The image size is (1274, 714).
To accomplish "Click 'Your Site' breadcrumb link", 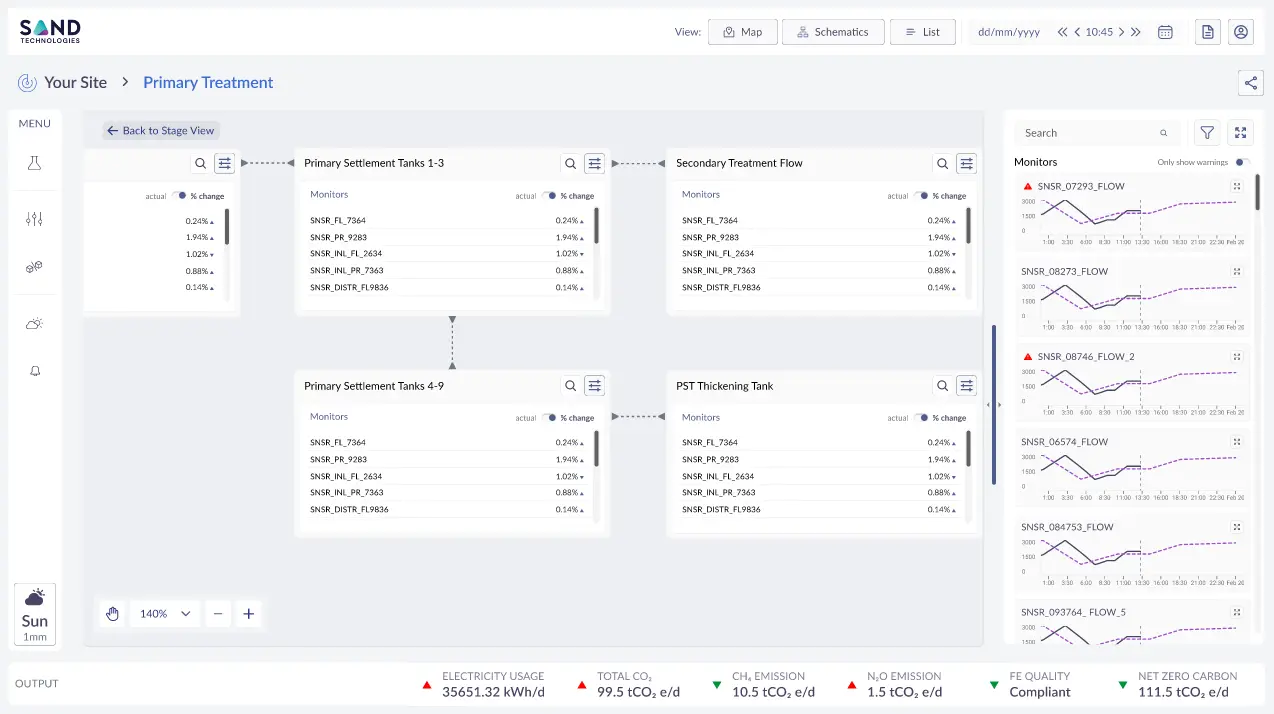I will pos(75,83).
